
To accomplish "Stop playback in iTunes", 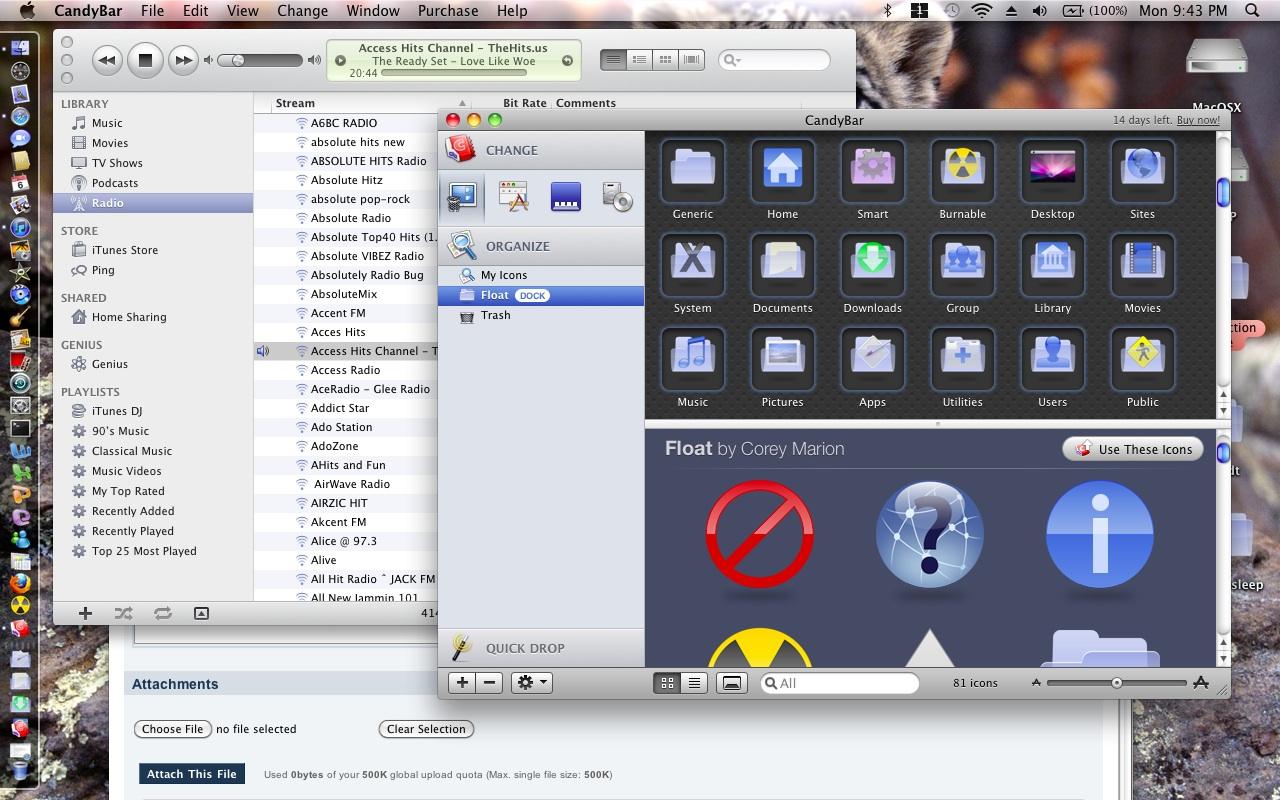I will click(145, 60).
